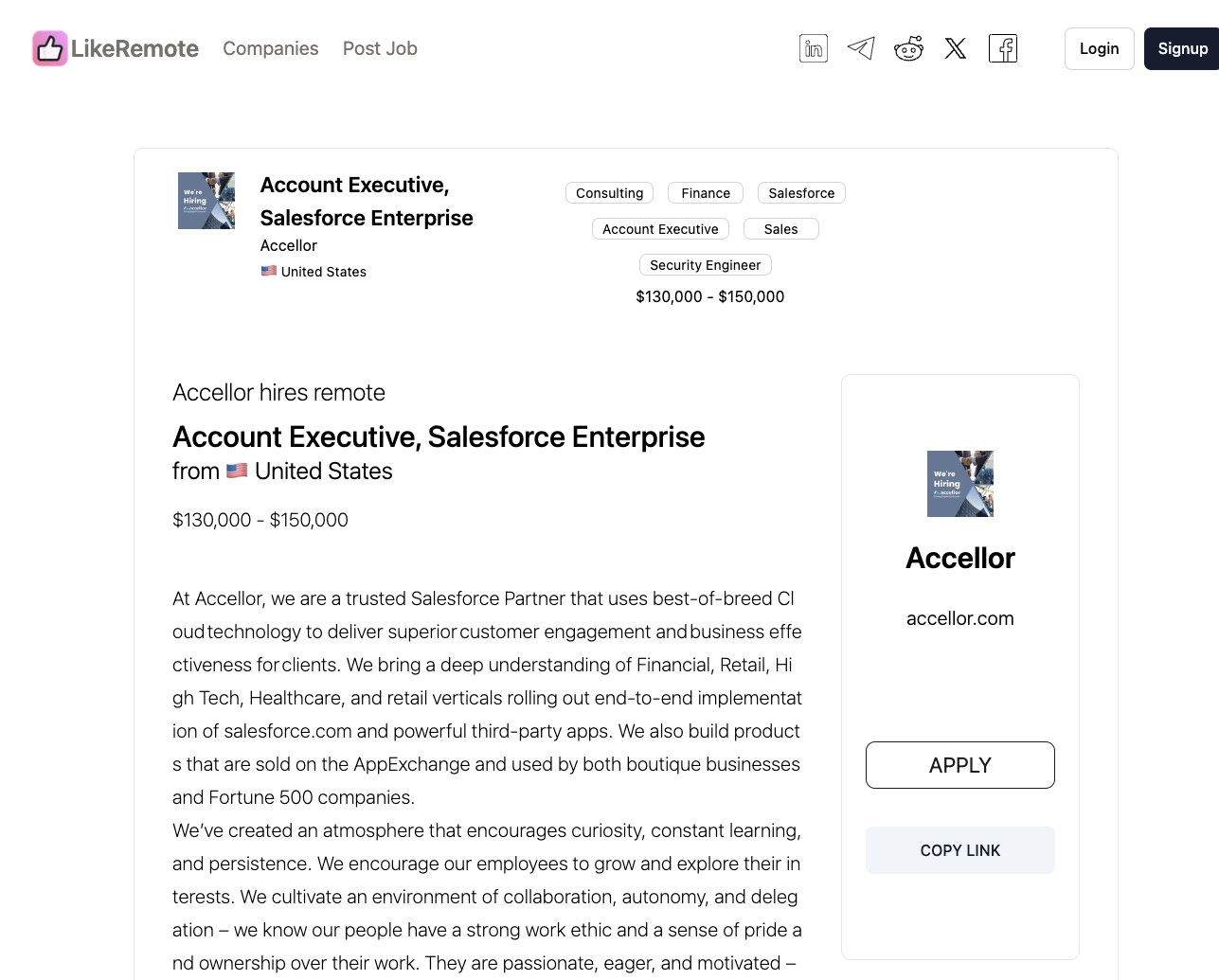This screenshot has height=980, width=1219.
Task: Visit the Reddit social icon
Action: pyautogui.click(x=908, y=48)
